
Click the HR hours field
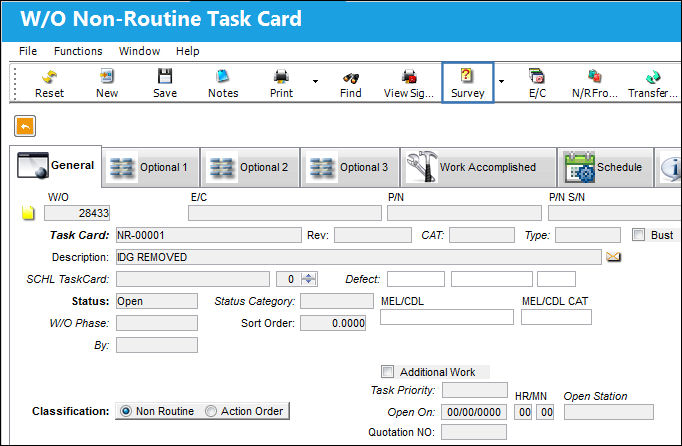[525, 412]
